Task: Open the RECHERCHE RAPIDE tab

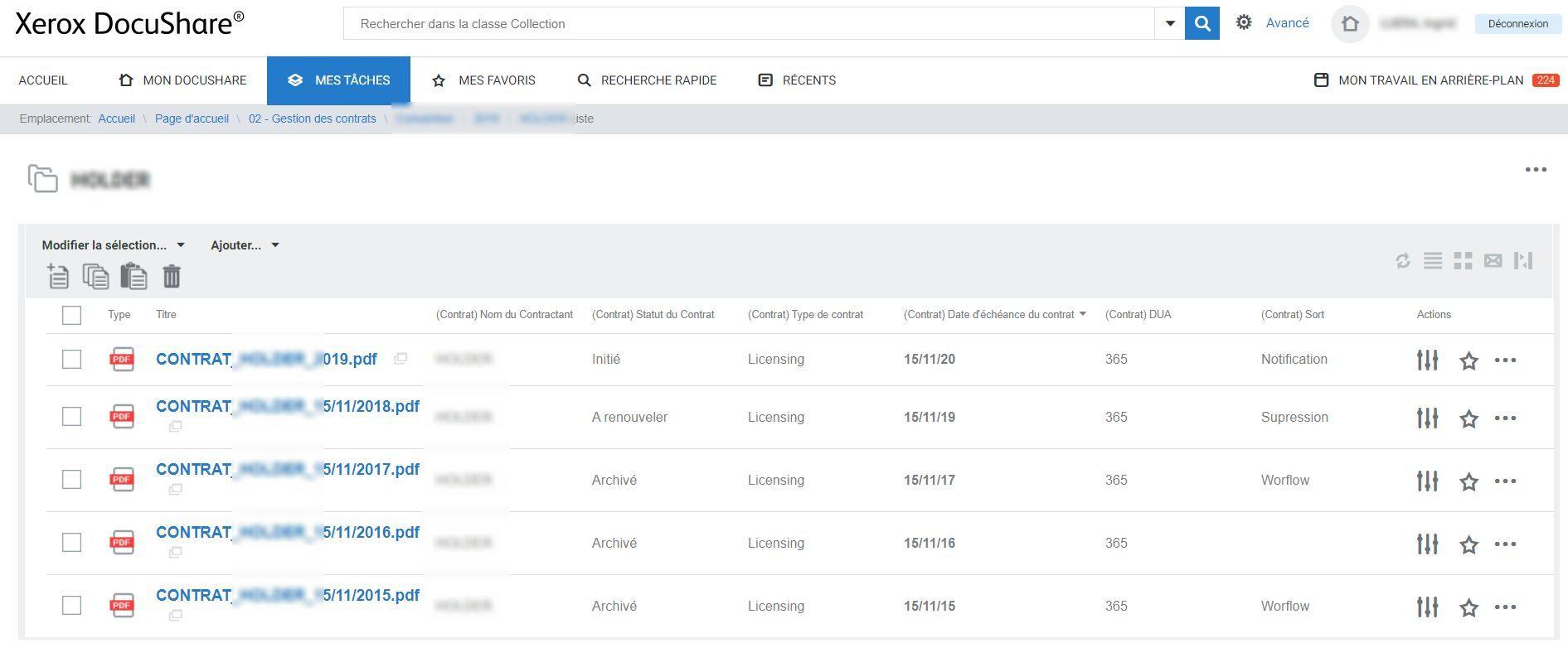Action: tap(647, 80)
